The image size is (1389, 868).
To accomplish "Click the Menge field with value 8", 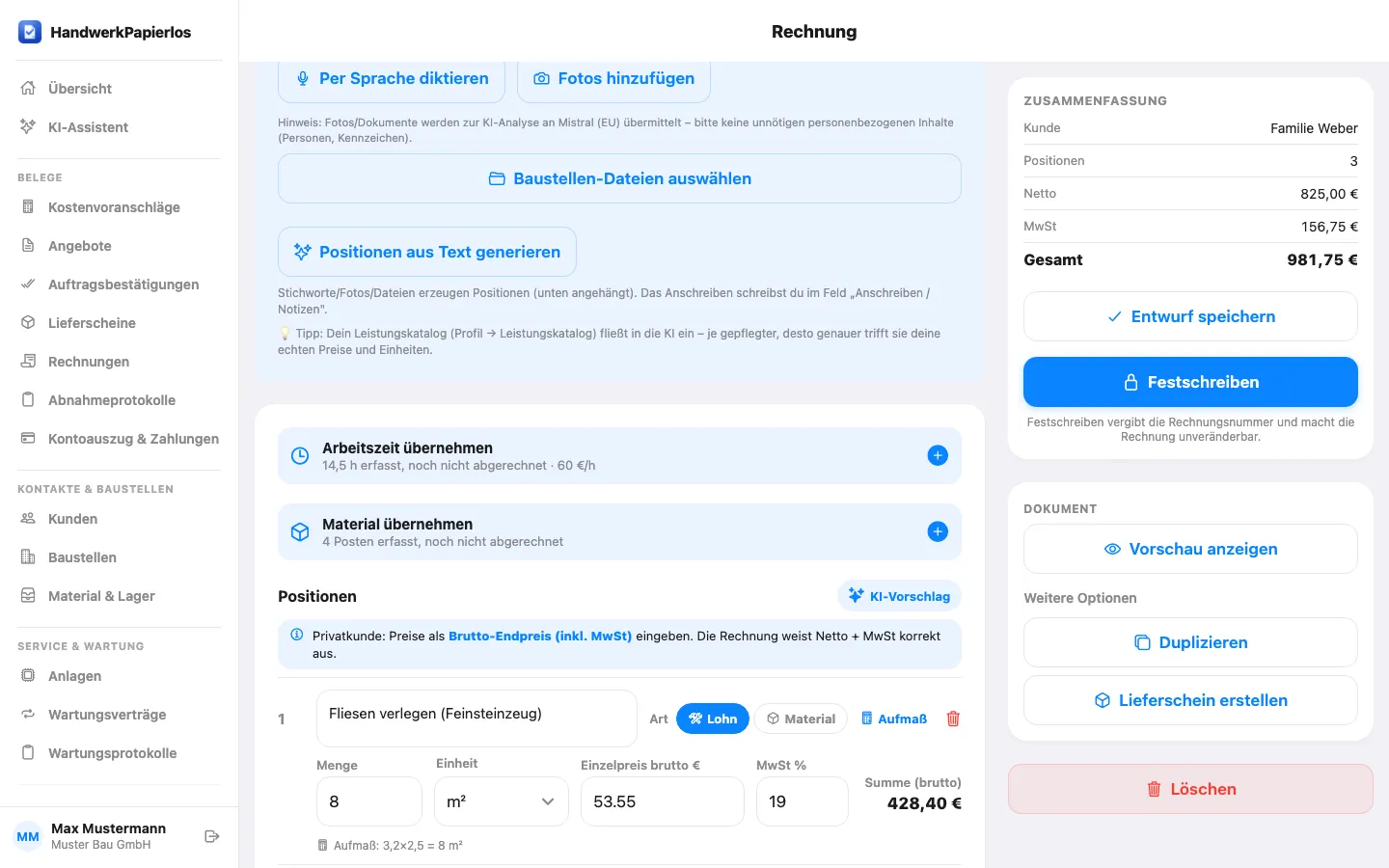I will click(369, 801).
